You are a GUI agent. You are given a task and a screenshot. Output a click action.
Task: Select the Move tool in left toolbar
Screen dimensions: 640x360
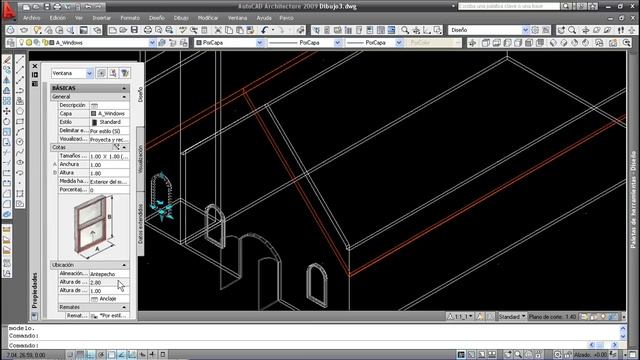(7, 111)
